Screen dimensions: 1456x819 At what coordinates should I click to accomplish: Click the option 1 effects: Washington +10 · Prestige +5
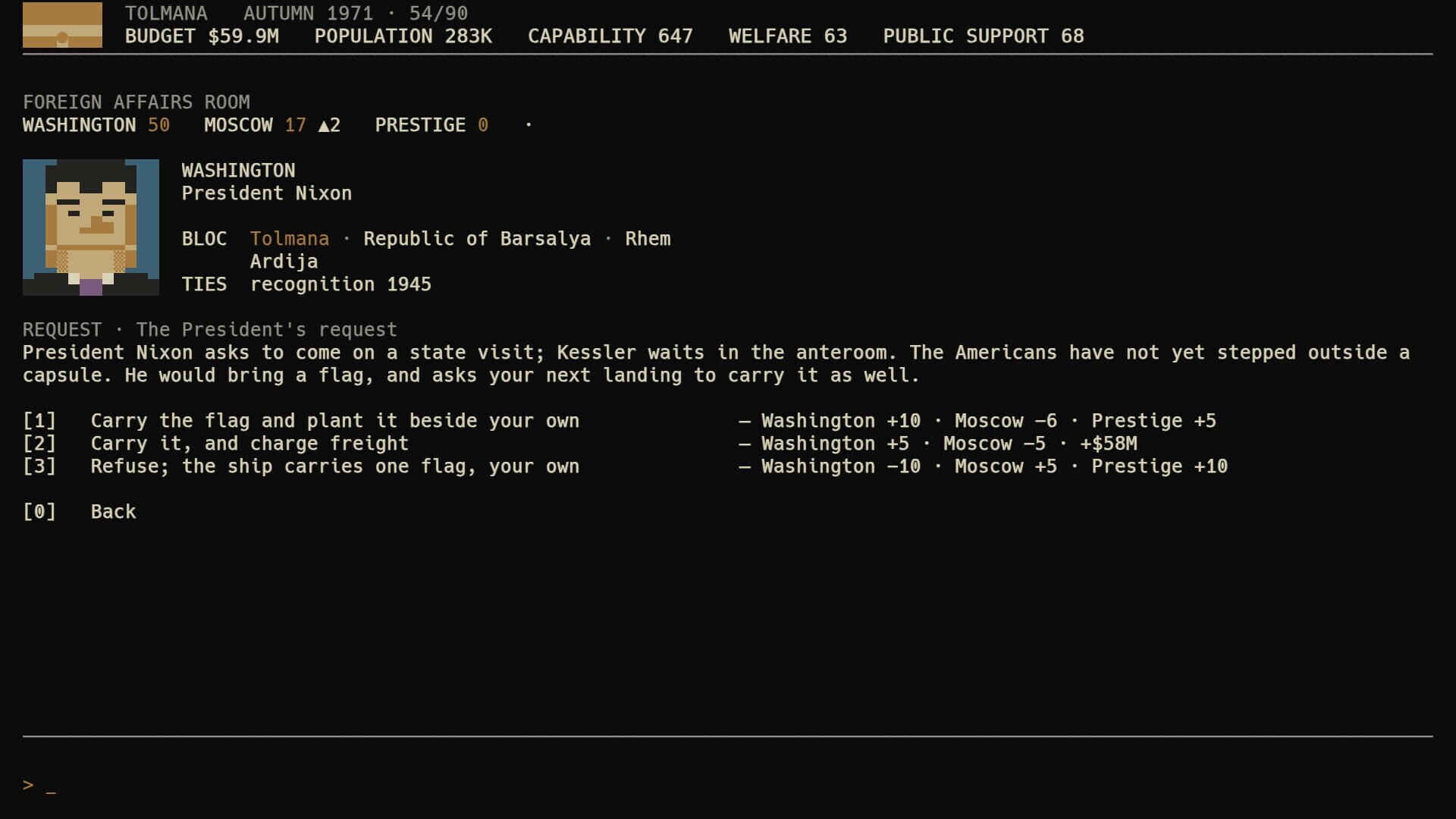[x=977, y=421]
